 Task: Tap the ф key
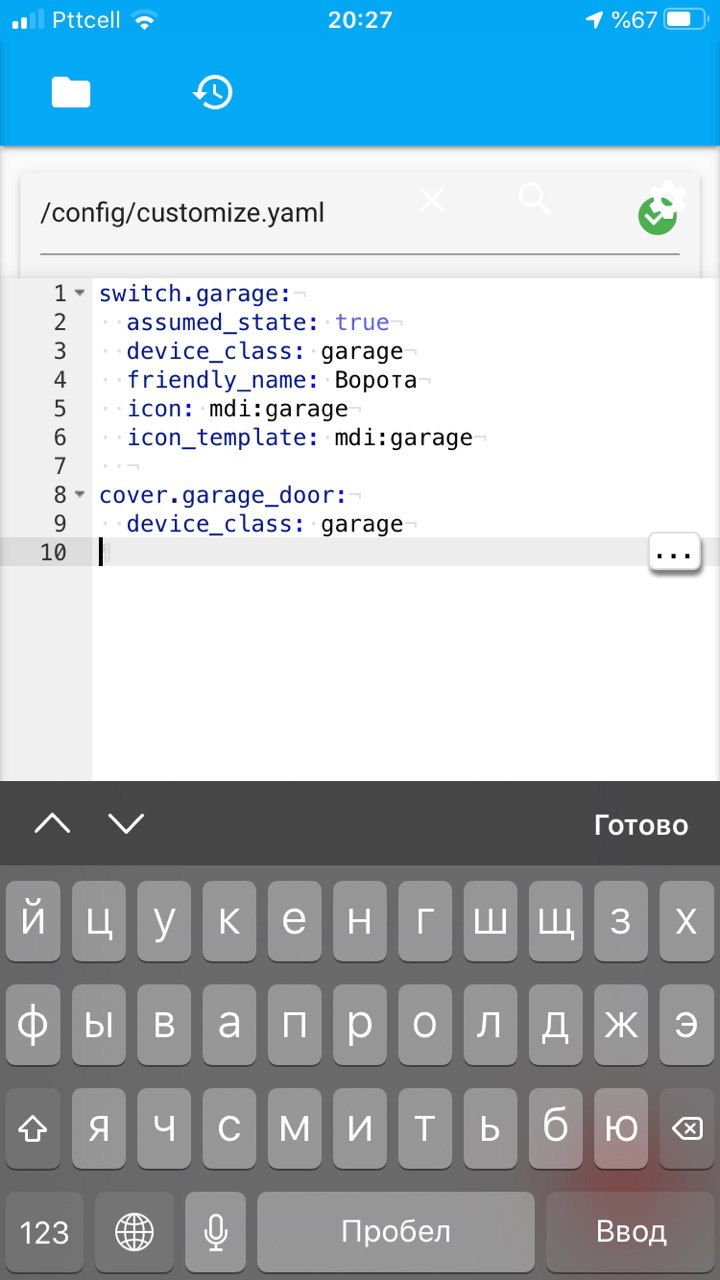tap(33, 1025)
